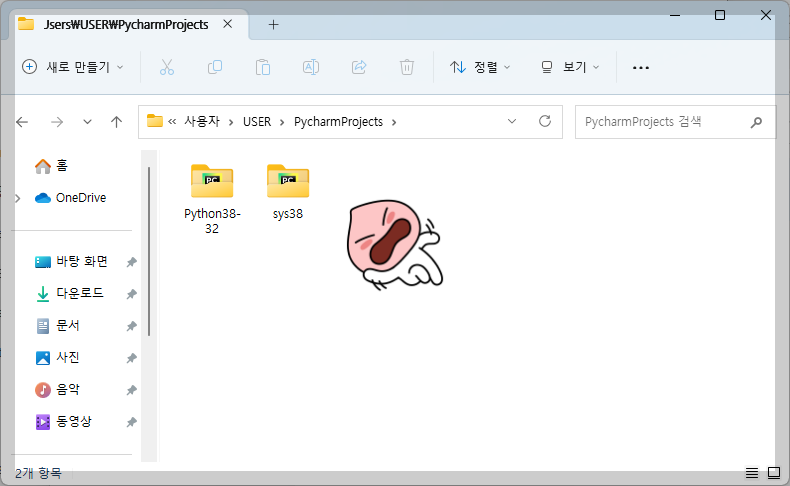
Task: Open 사진 quick access item
Action: click(58, 358)
